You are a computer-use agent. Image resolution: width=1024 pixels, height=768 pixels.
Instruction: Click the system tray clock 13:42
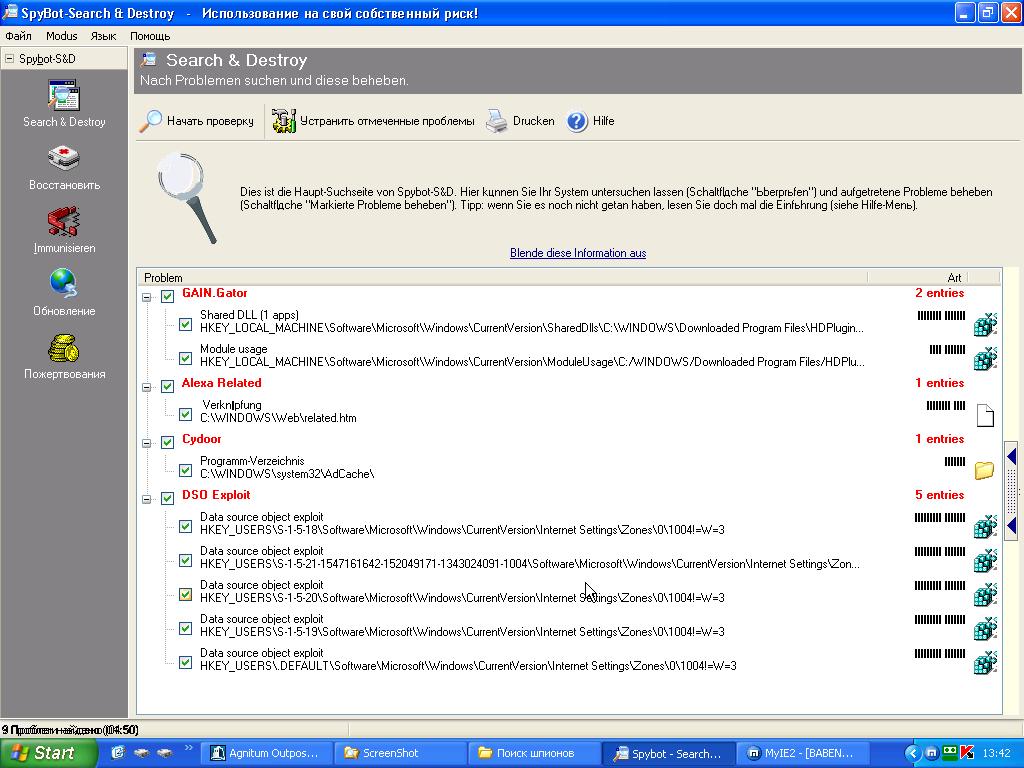click(x=996, y=753)
